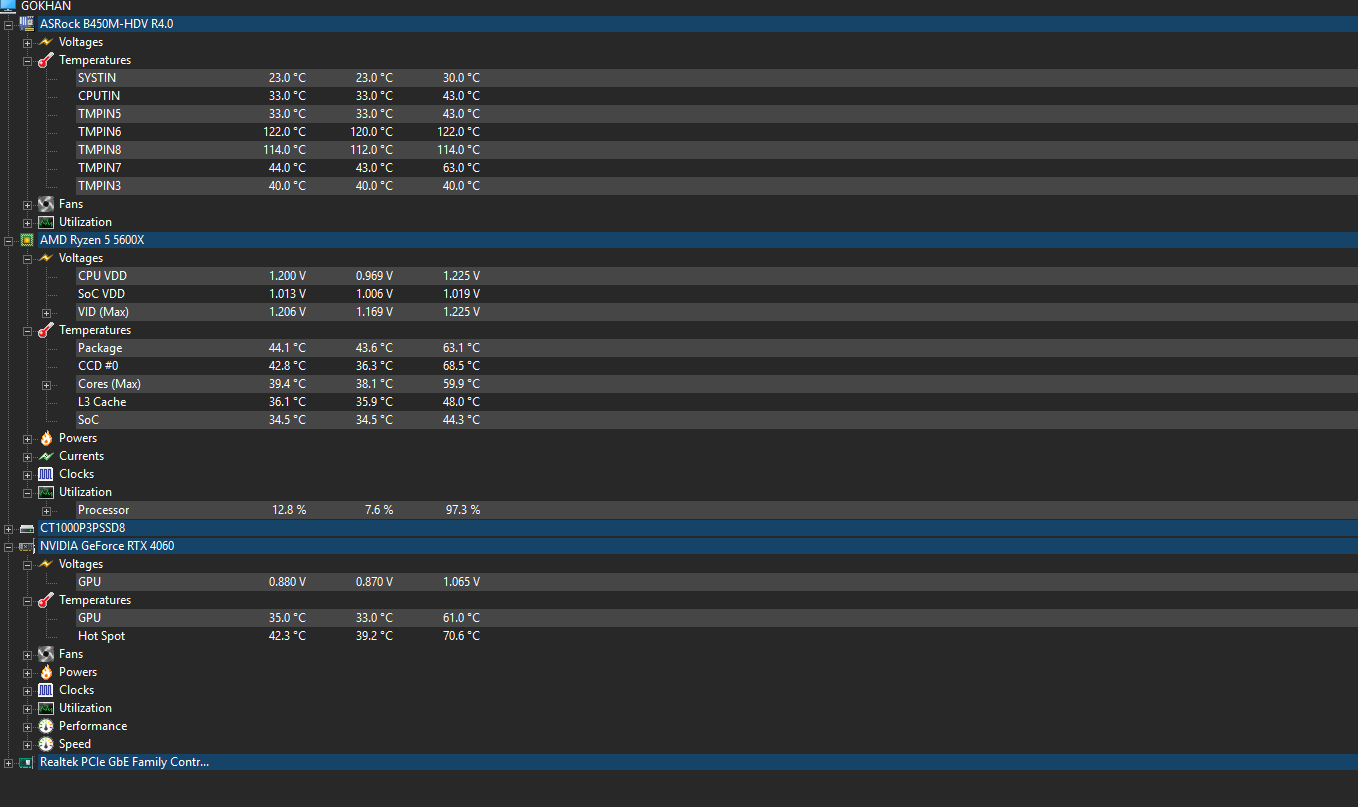1358x807 pixels.
Task: Expand the Cores (Max) temperature row
Action: (46, 385)
